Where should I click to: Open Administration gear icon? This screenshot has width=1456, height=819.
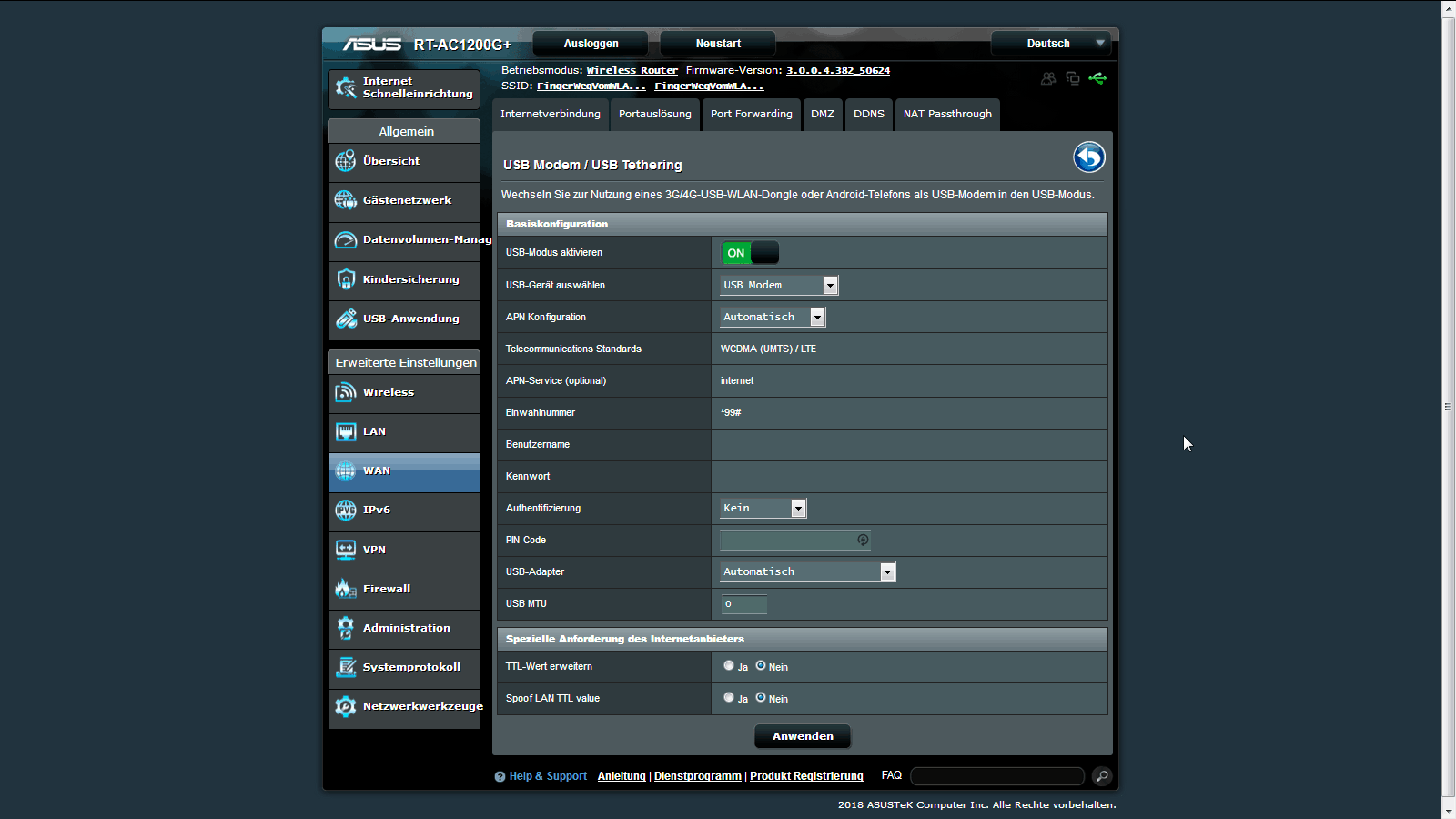[x=346, y=628]
